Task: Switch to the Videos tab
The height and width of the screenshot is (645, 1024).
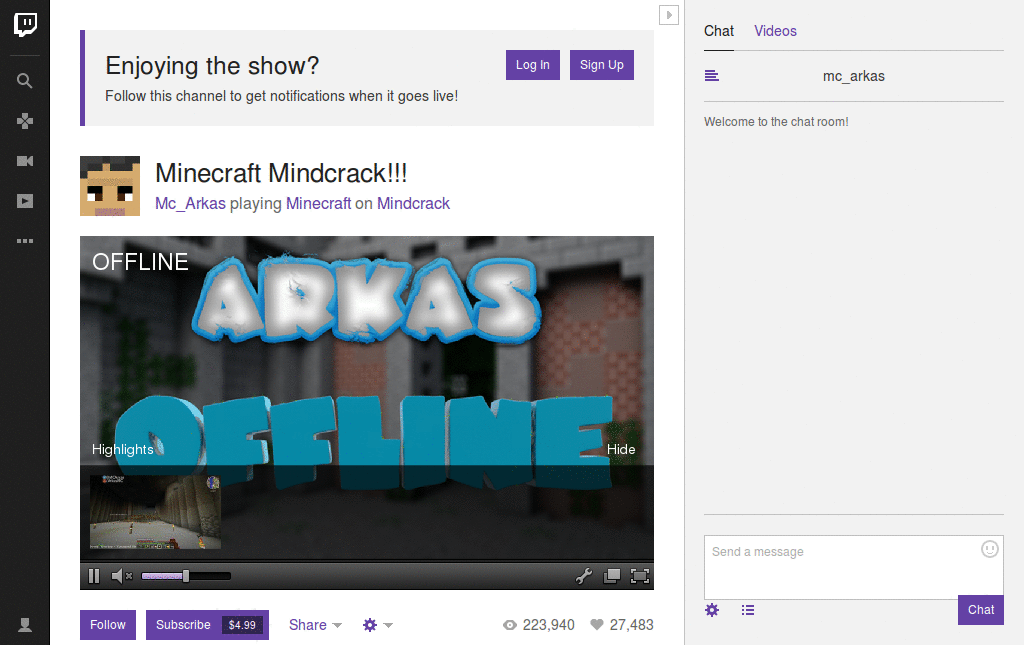Action: click(x=775, y=31)
